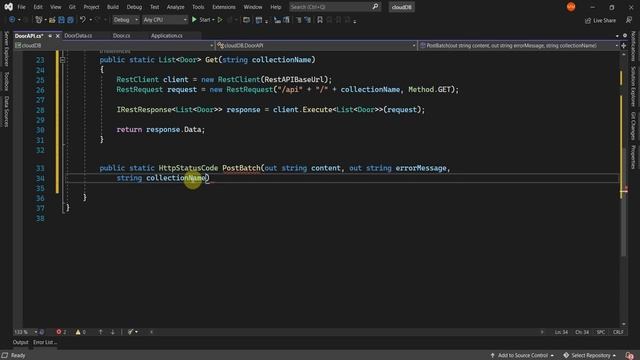Go to the previous issue with the up arrow

coord(100,332)
